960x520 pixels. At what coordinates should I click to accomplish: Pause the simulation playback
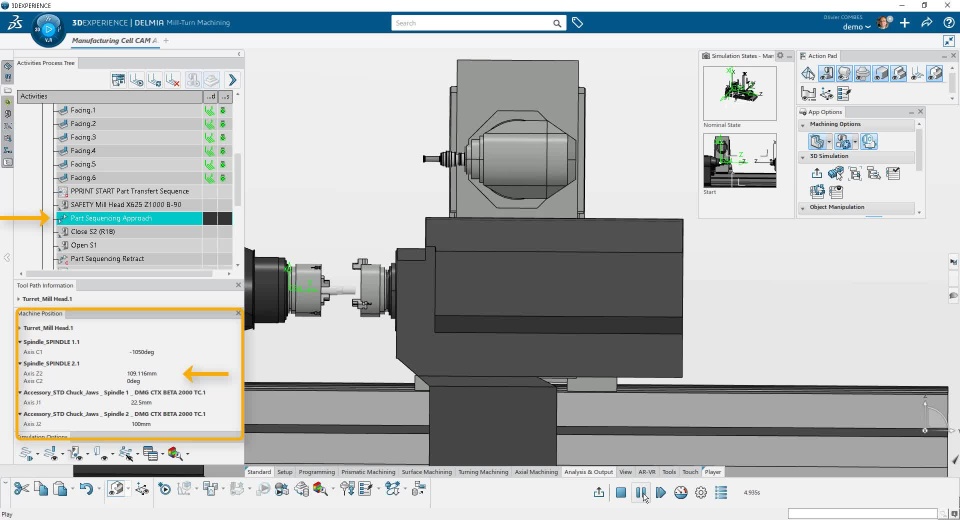point(640,492)
